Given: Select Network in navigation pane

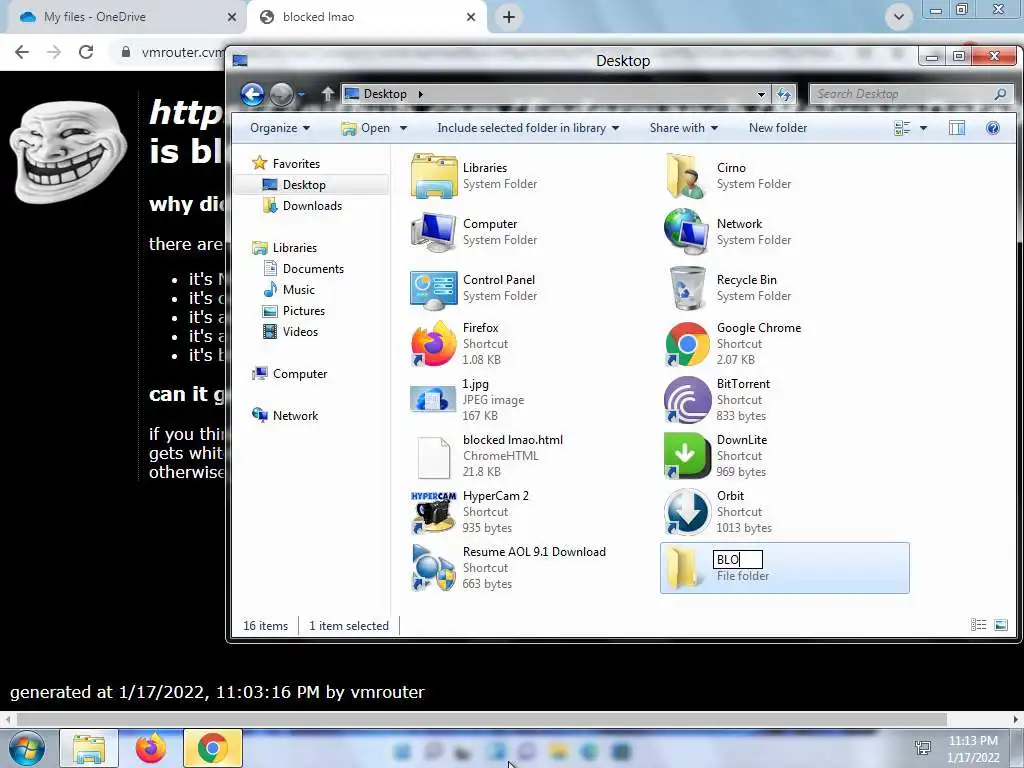Looking at the screenshot, I should tap(285, 415).
